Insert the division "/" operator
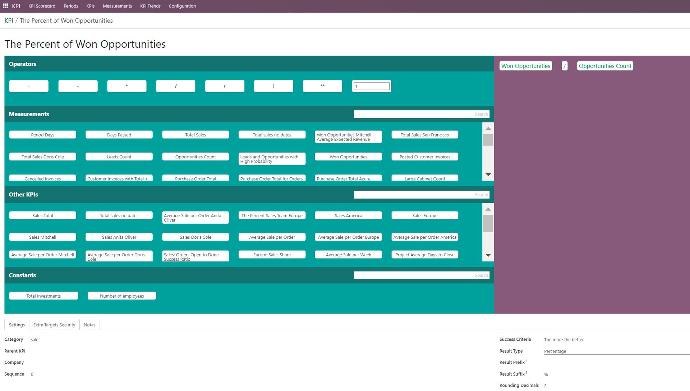Screen dimensions: 690x391 (175, 86)
